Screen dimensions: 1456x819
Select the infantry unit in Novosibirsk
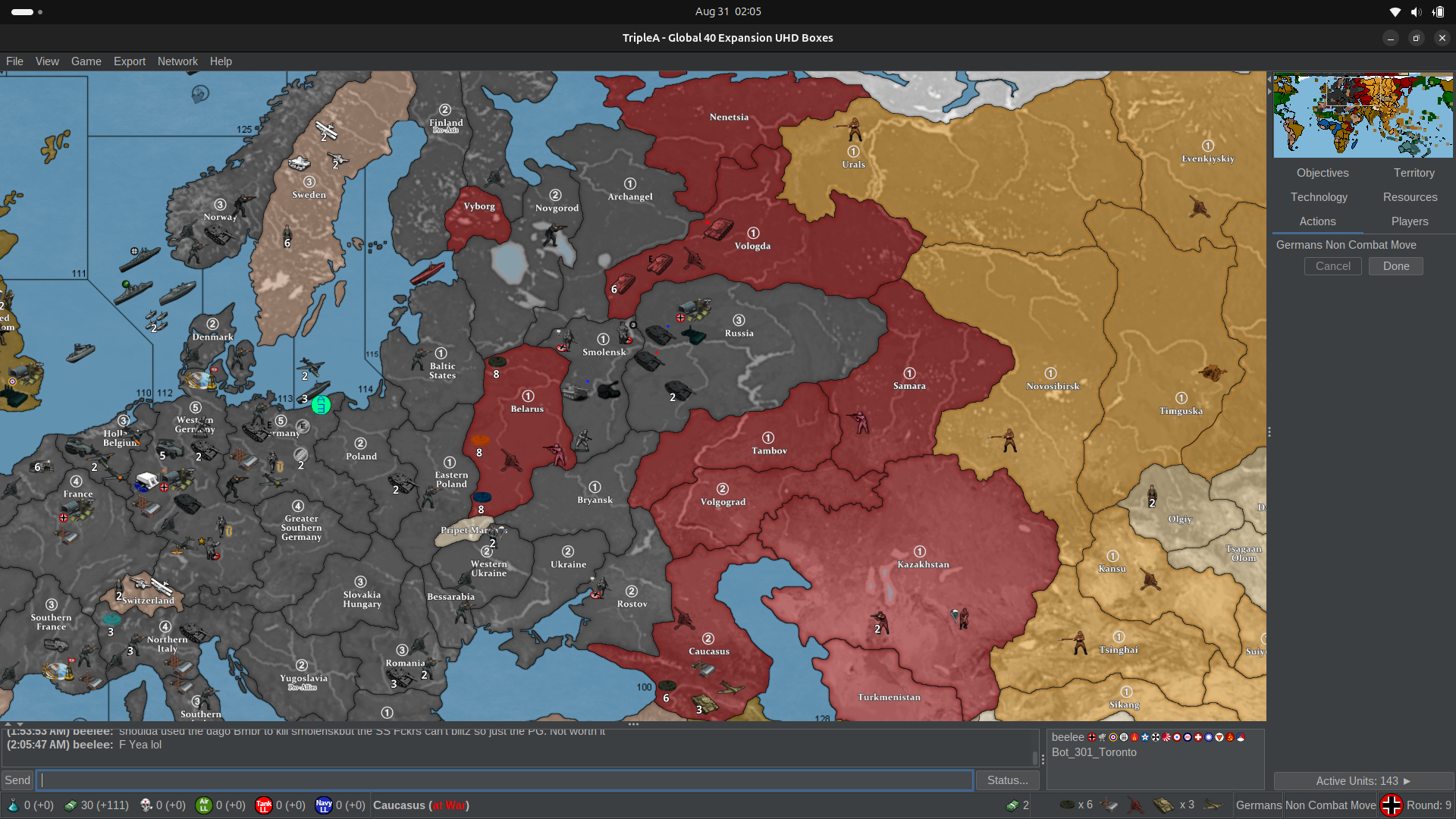(1008, 440)
